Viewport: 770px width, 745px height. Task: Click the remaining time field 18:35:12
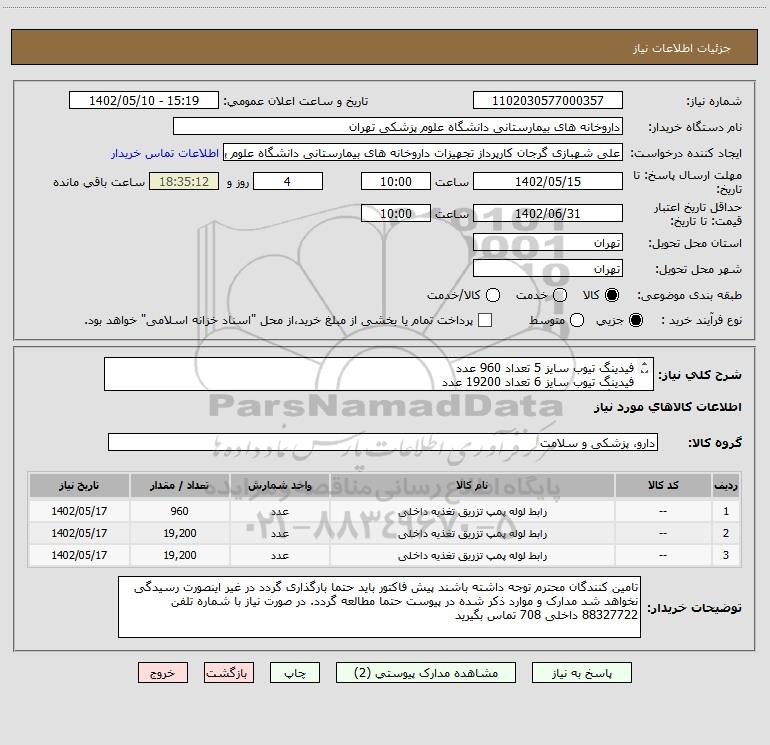click(x=184, y=181)
